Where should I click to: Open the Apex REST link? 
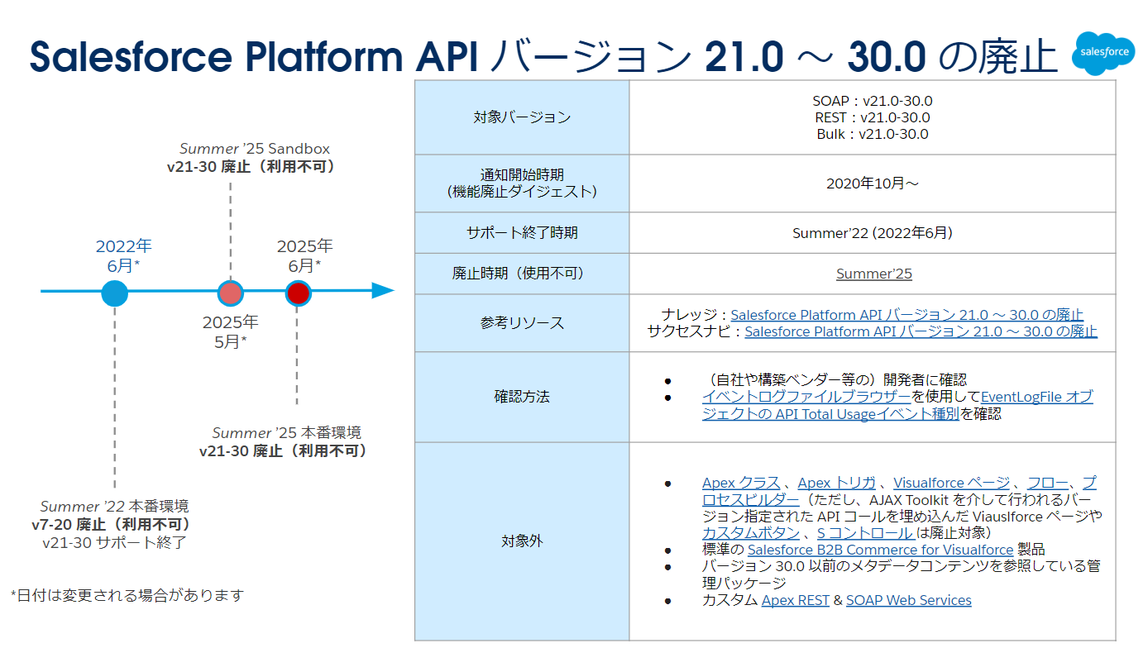(x=795, y=600)
